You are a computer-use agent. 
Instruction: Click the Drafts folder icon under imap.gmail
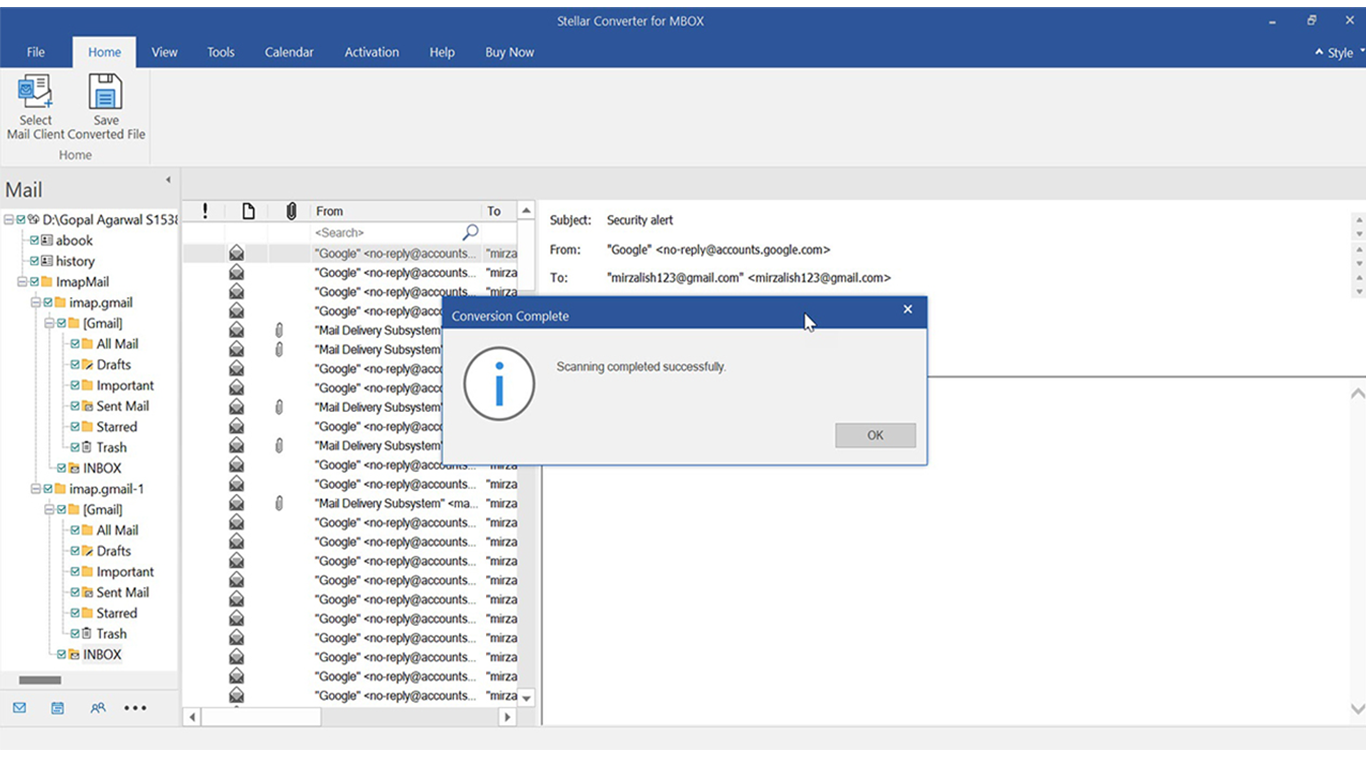(x=87, y=364)
